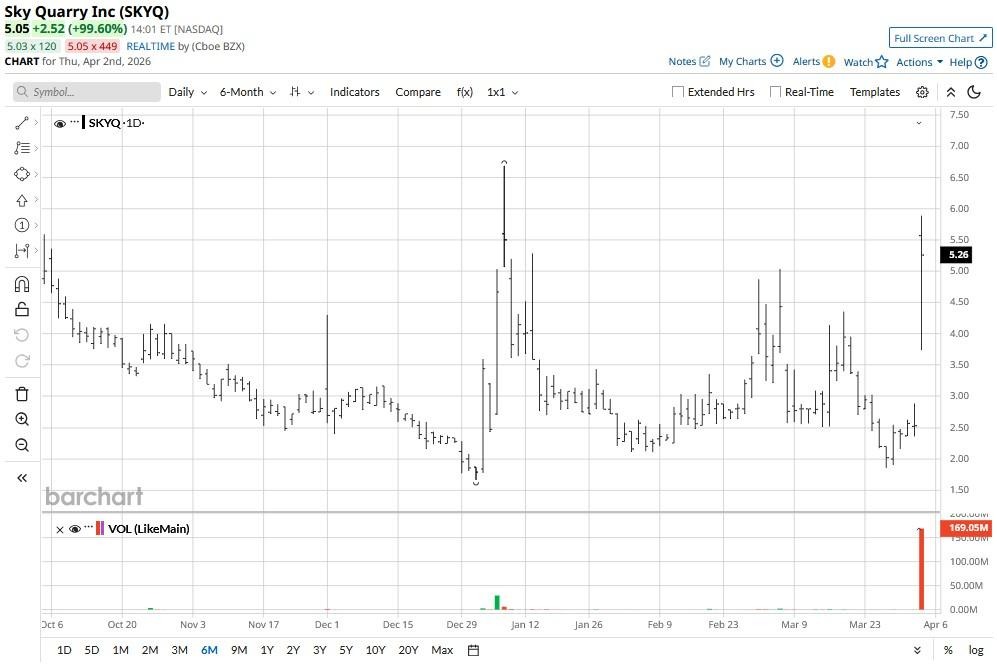Image resolution: width=997 pixels, height=665 pixels.
Task: Click the Symbol search field
Action: tap(86, 92)
